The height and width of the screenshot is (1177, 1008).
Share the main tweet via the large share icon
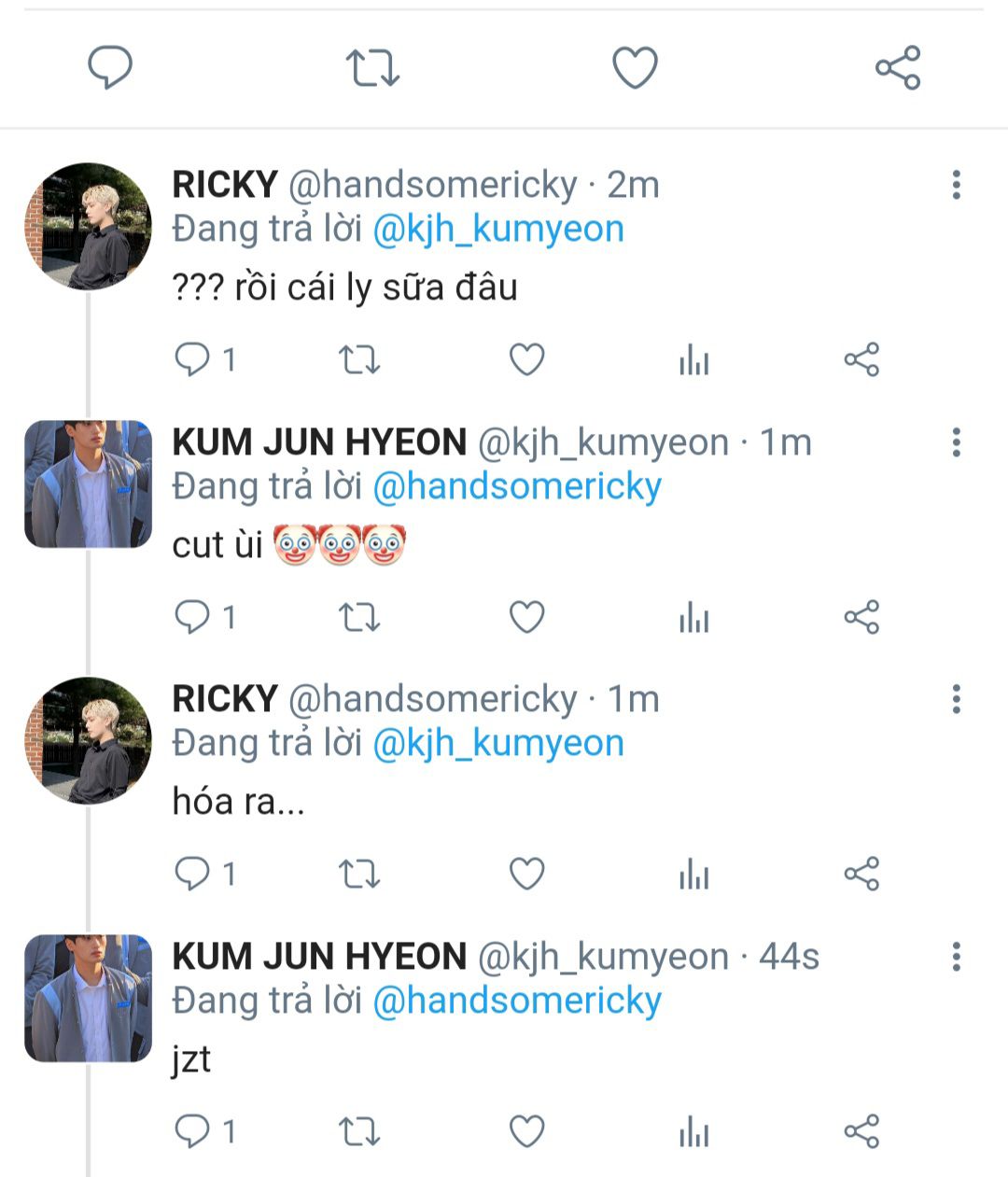(898, 67)
